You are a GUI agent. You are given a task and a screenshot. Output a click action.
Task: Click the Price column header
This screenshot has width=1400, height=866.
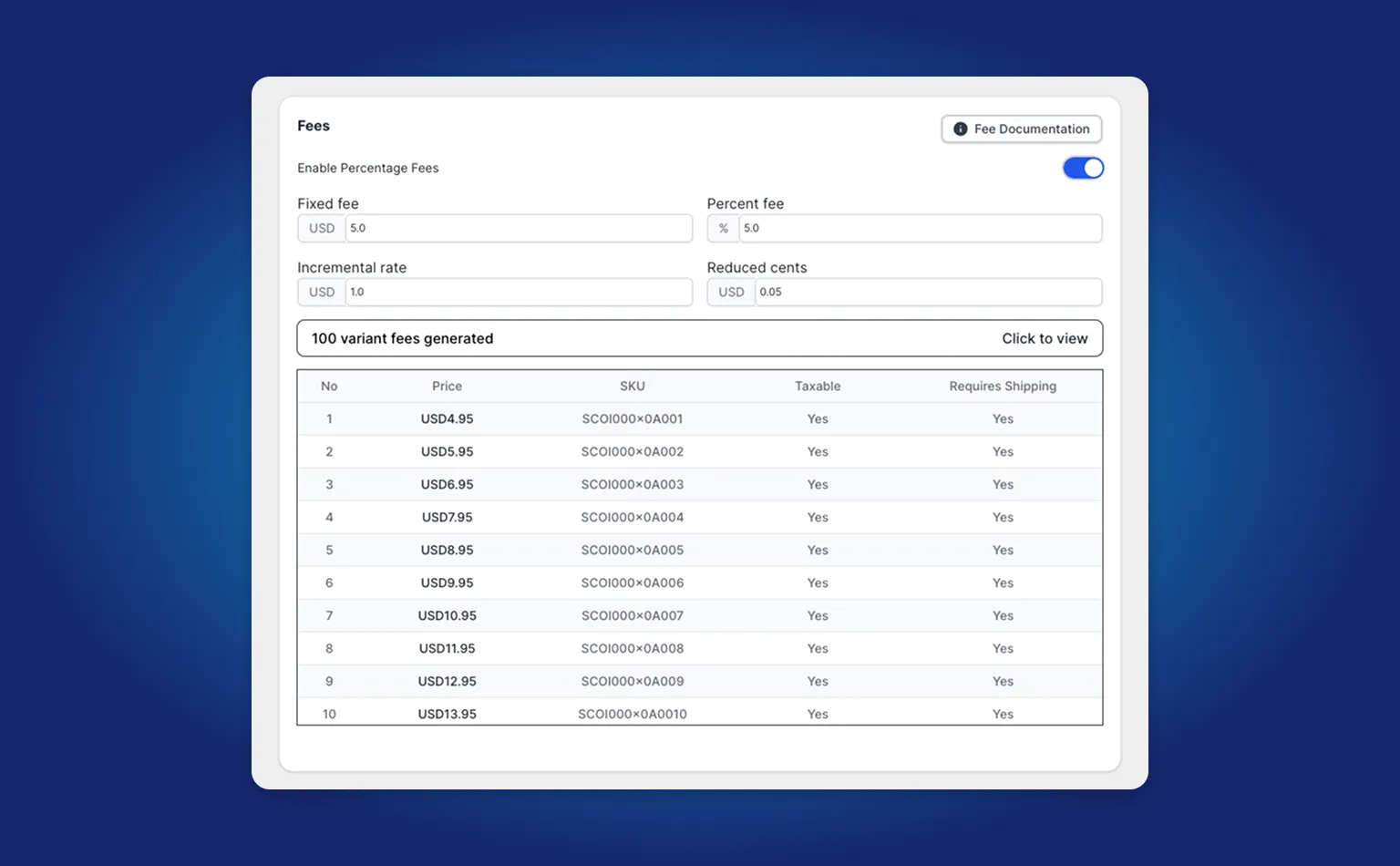[x=447, y=387]
